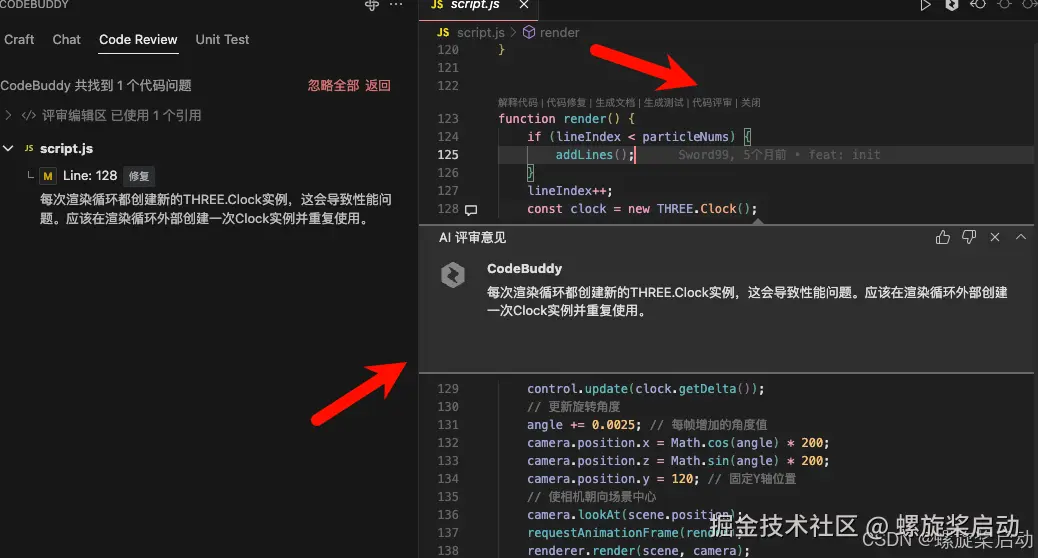The height and width of the screenshot is (558, 1038).
Task: Click script.js in the breadcrumb
Action: (481, 32)
